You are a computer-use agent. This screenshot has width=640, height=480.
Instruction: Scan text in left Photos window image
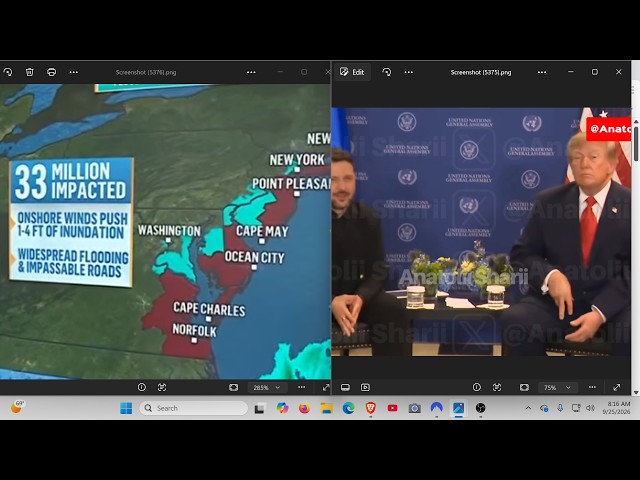coord(162,387)
